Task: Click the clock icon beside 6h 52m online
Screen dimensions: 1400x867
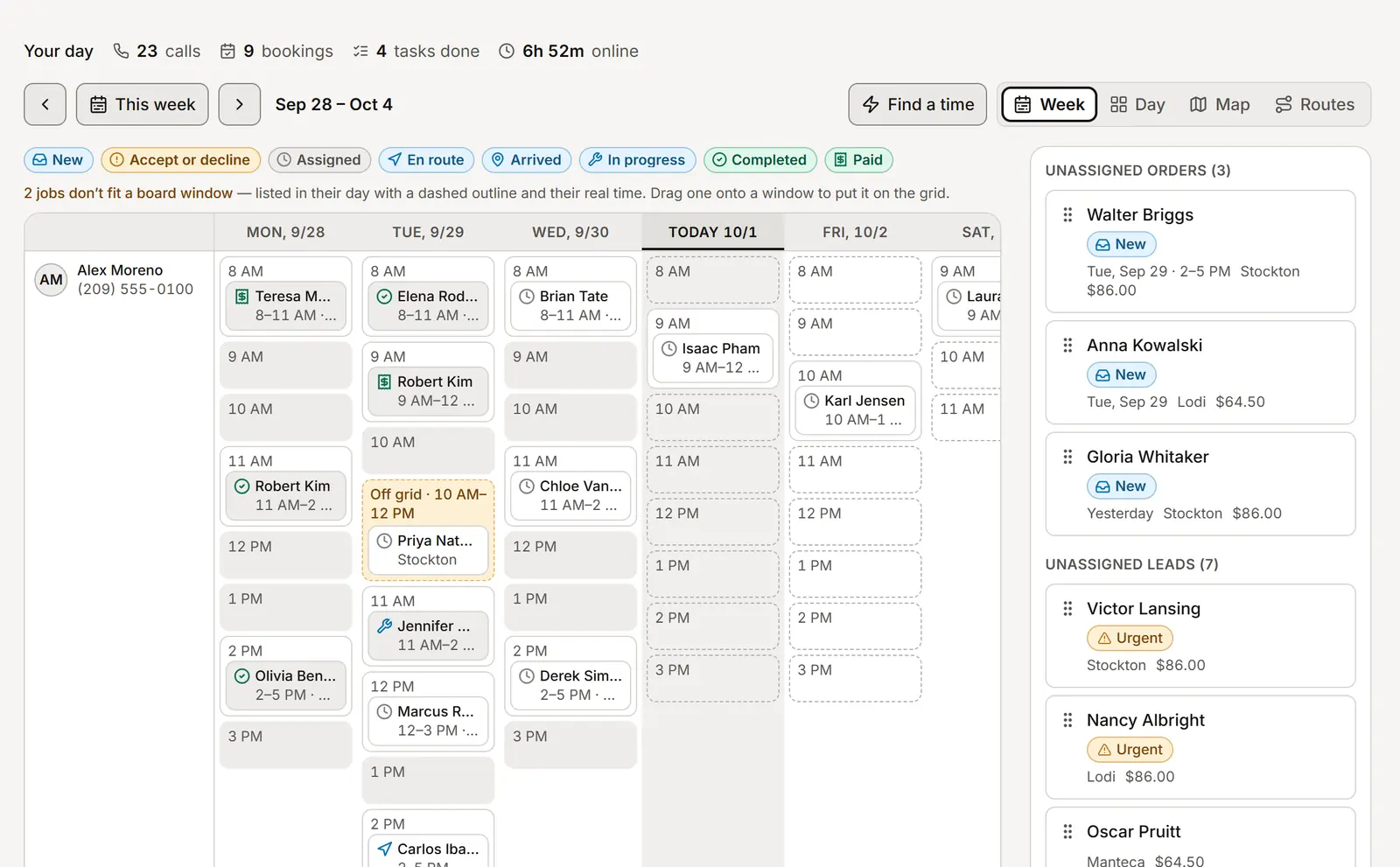Action: point(507,51)
